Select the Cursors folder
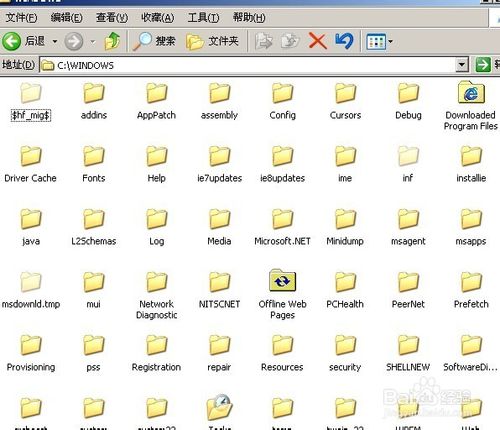This screenshot has height=430, width=500. (x=345, y=102)
